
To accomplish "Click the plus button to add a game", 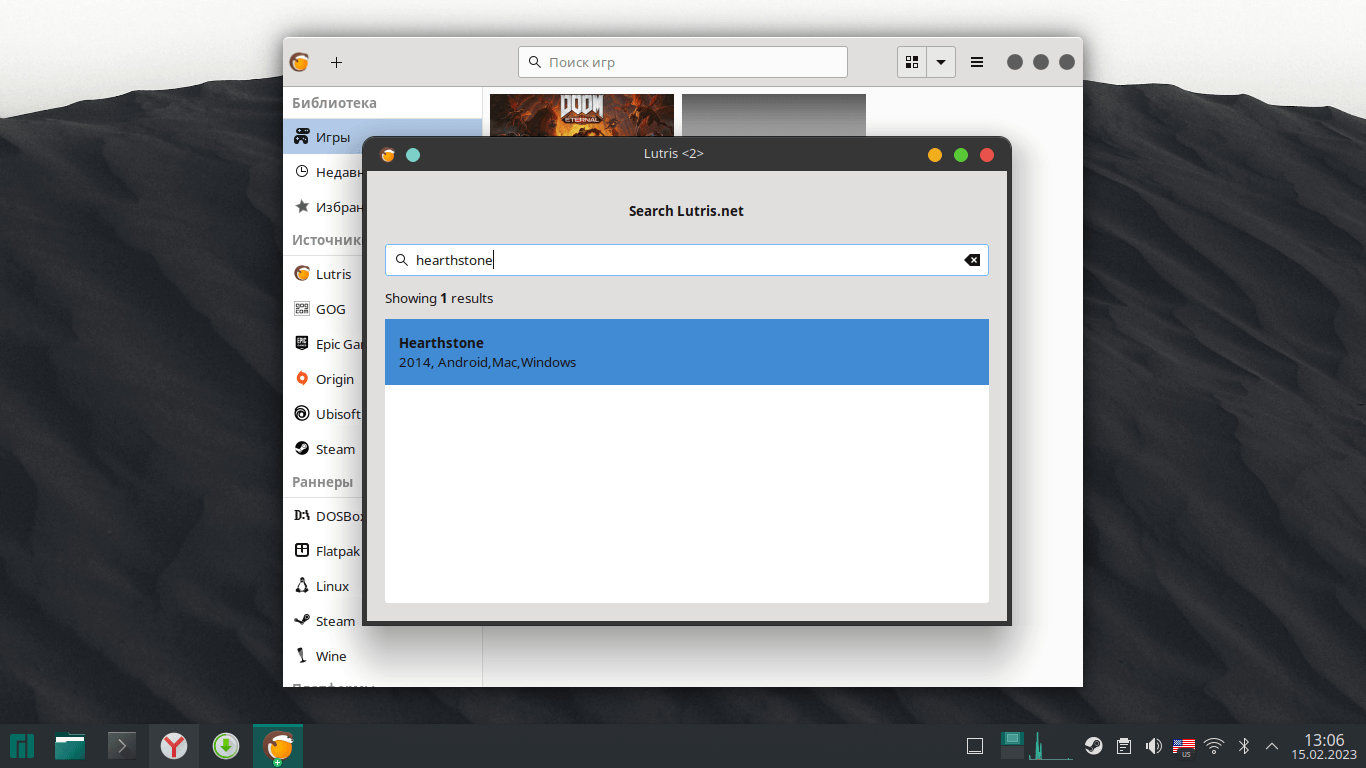I will point(336,62).
